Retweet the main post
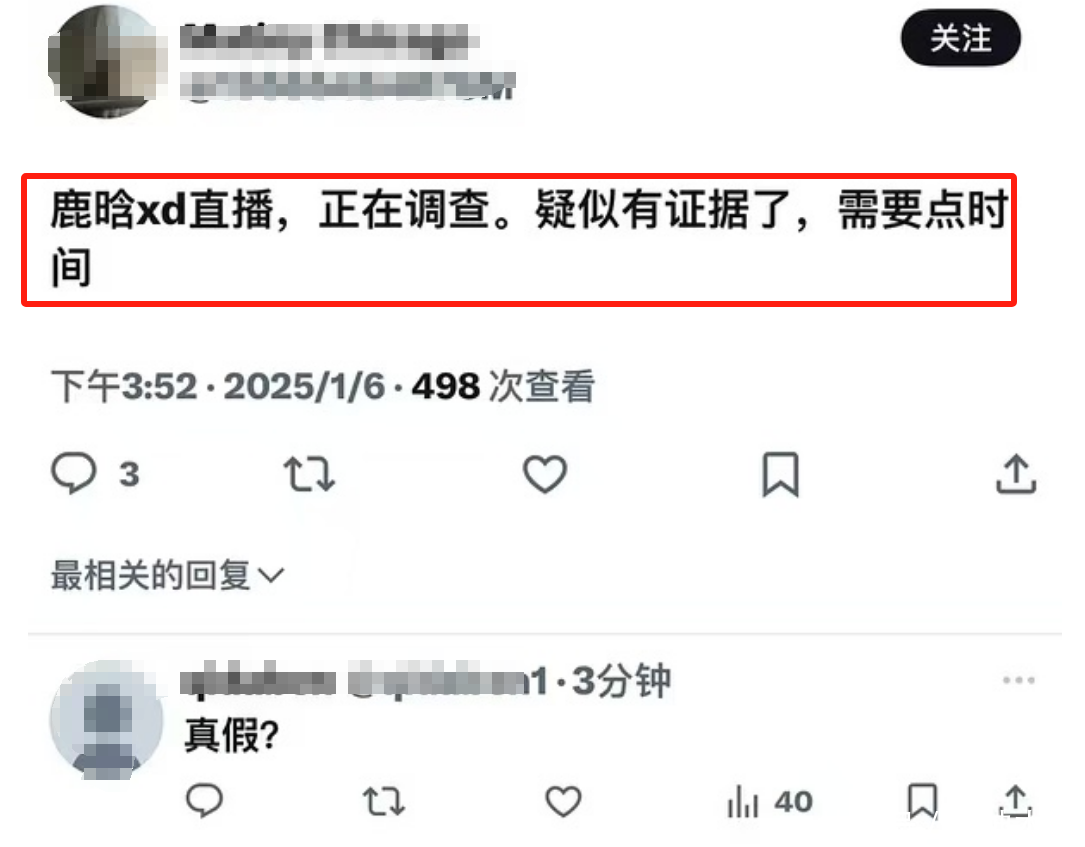1085x847 pixels. (309, 474)
